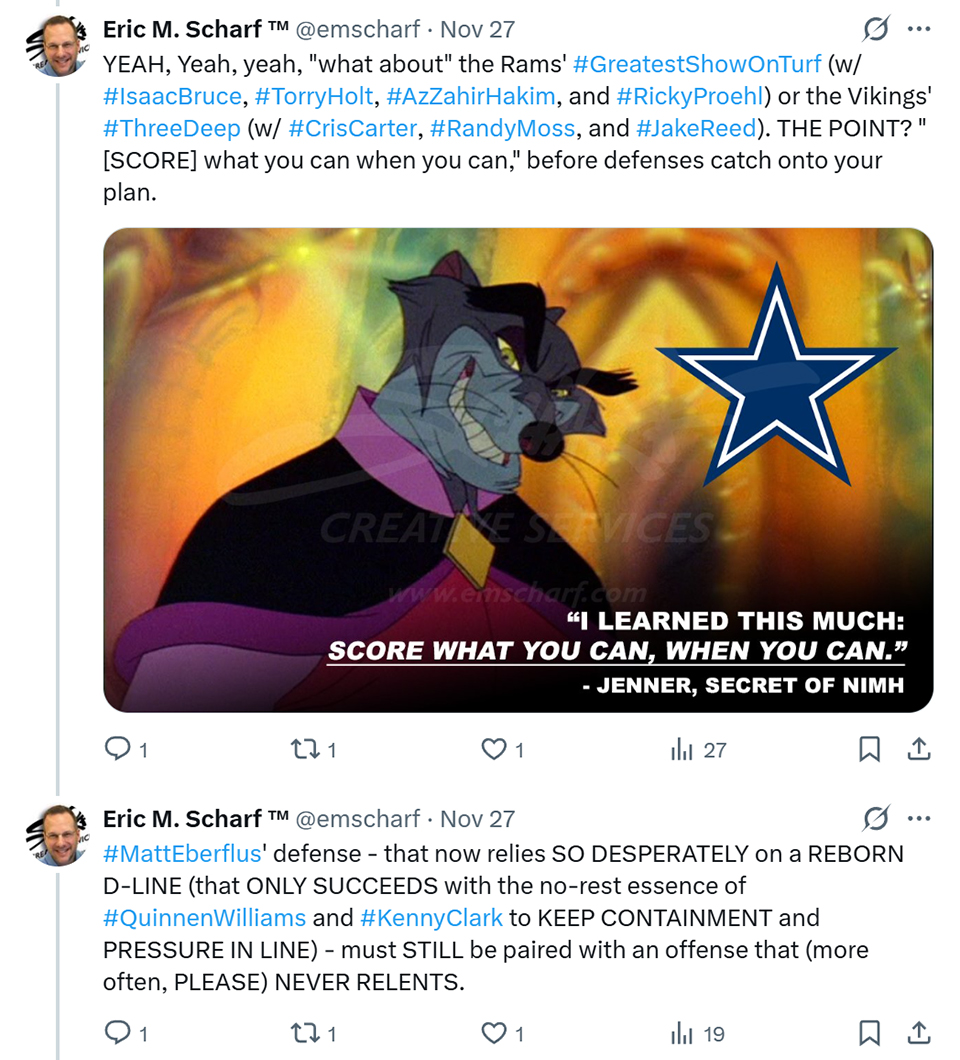
Task: Open the #GreatestShowOnTurf hashtag
Action: click(x=697, y=64)
